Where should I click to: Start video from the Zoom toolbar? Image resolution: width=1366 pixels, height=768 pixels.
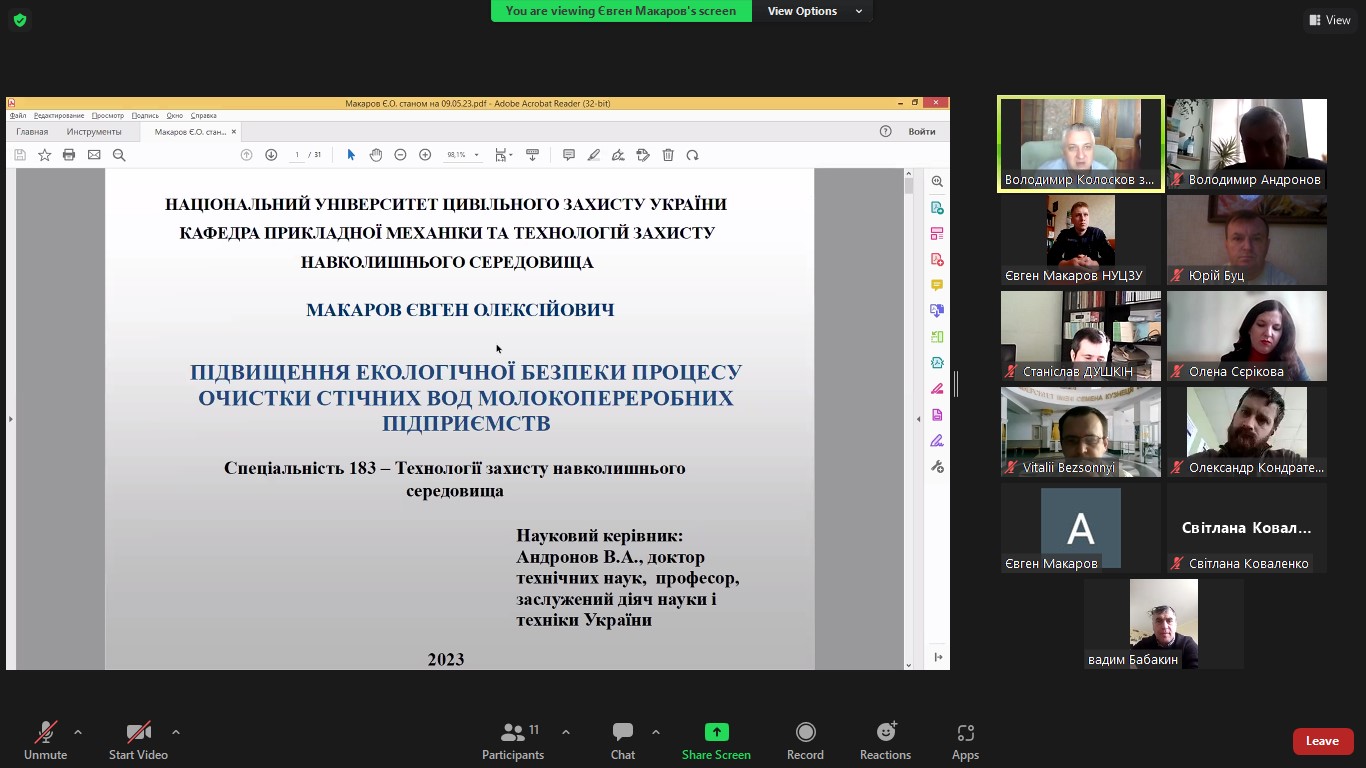pos(138,741)
